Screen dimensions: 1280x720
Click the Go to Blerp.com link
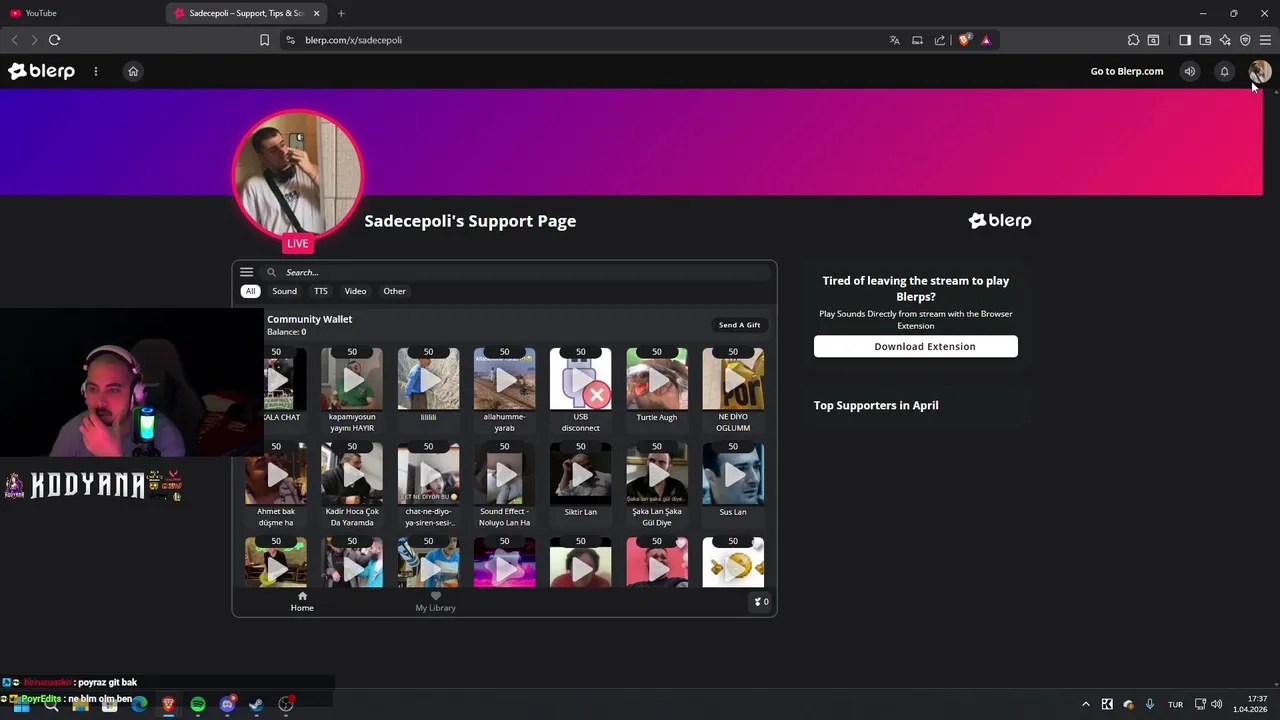click(x=1127, y=71)
